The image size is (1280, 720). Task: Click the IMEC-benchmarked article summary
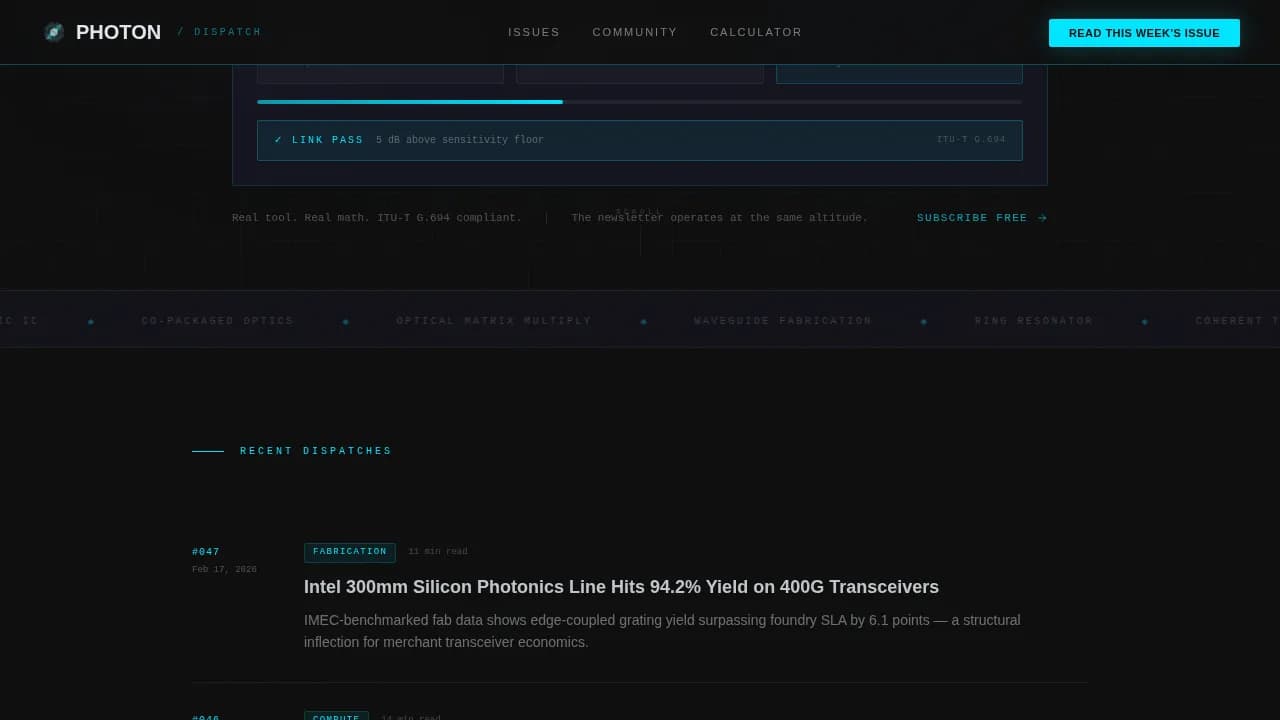pyautogui.click(x=662, y=631)
